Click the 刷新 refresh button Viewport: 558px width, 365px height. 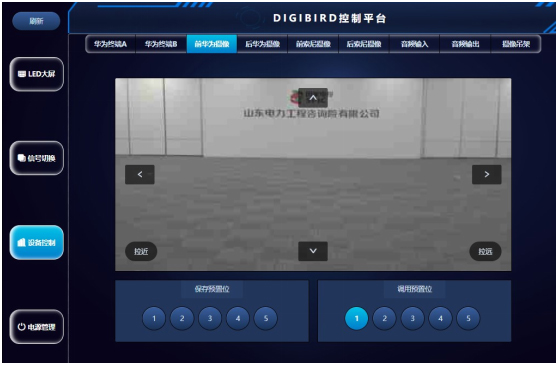click(36, 21)
